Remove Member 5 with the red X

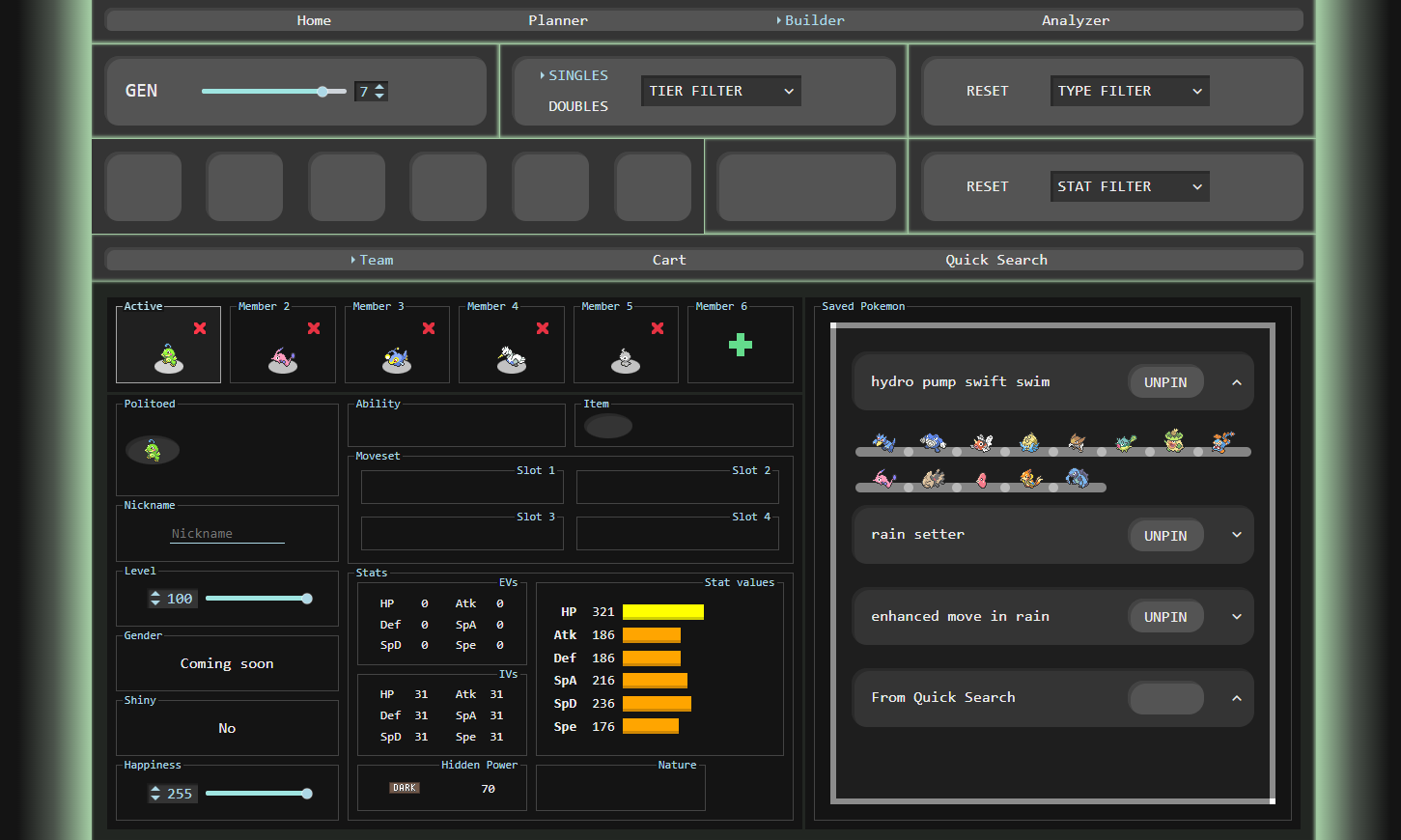coord(658,328)
